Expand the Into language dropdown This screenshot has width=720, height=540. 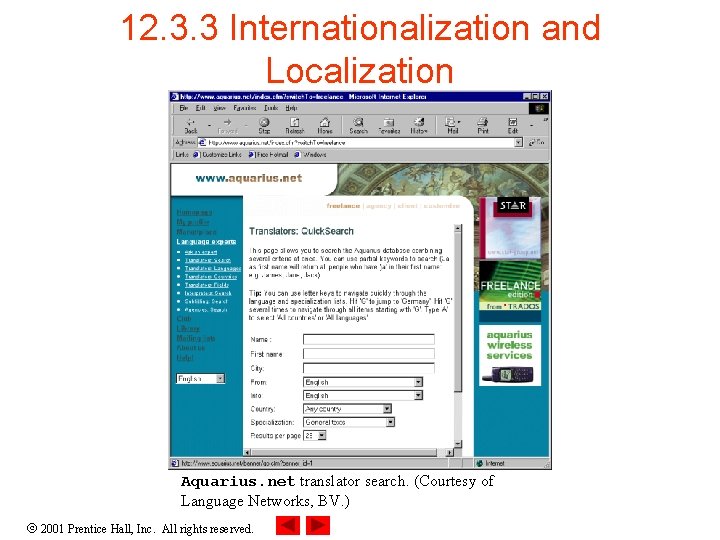418,395
